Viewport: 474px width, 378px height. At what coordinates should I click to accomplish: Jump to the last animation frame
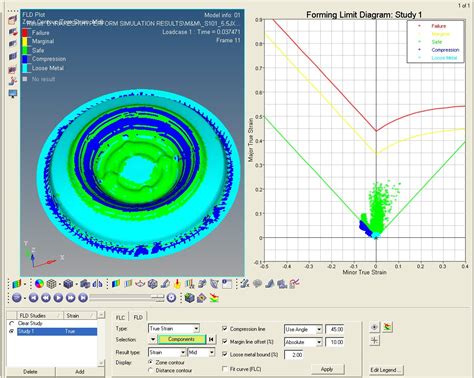(x=83, y=298)
